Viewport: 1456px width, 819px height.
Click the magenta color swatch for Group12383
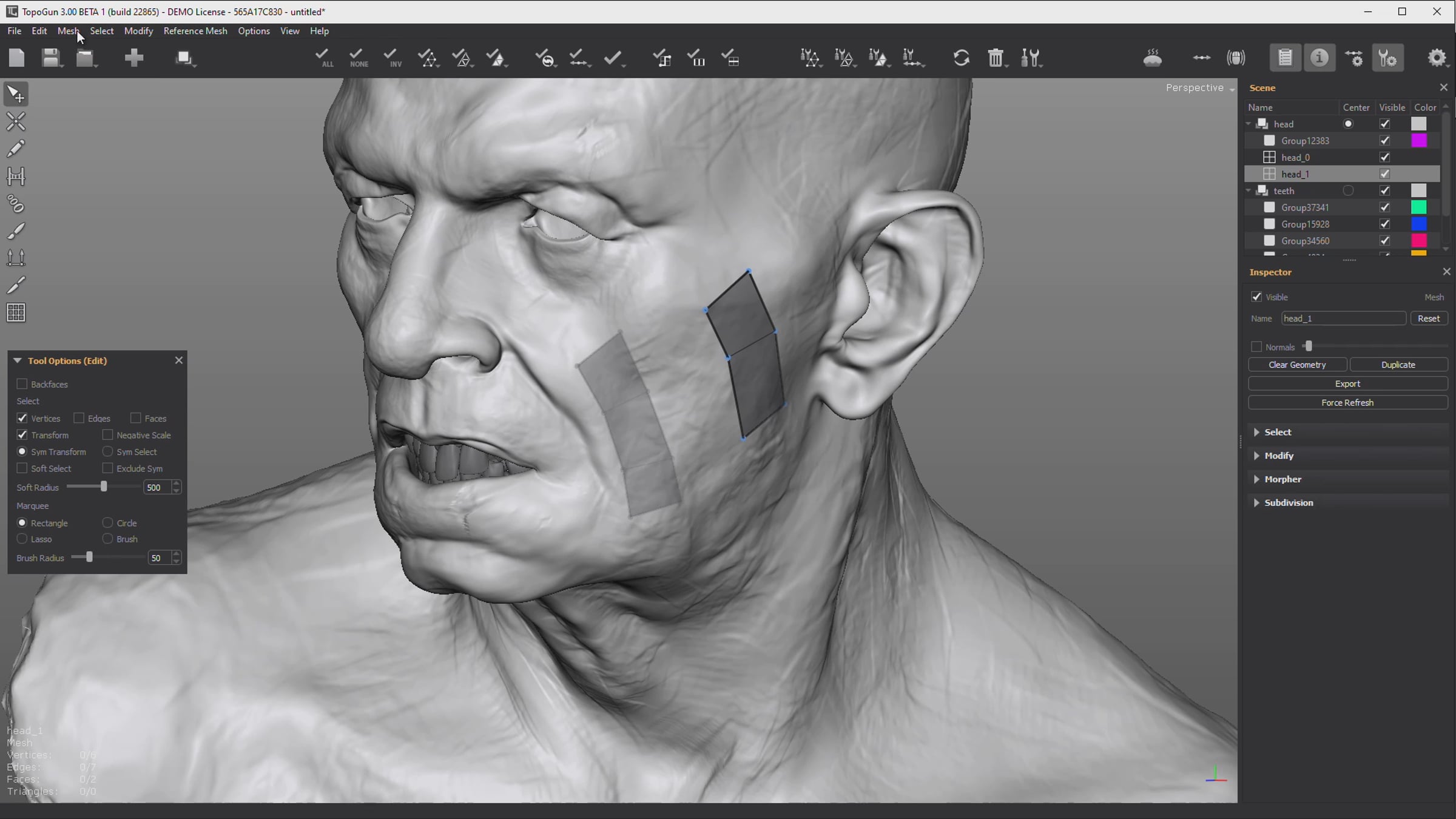pos(1419,141)
